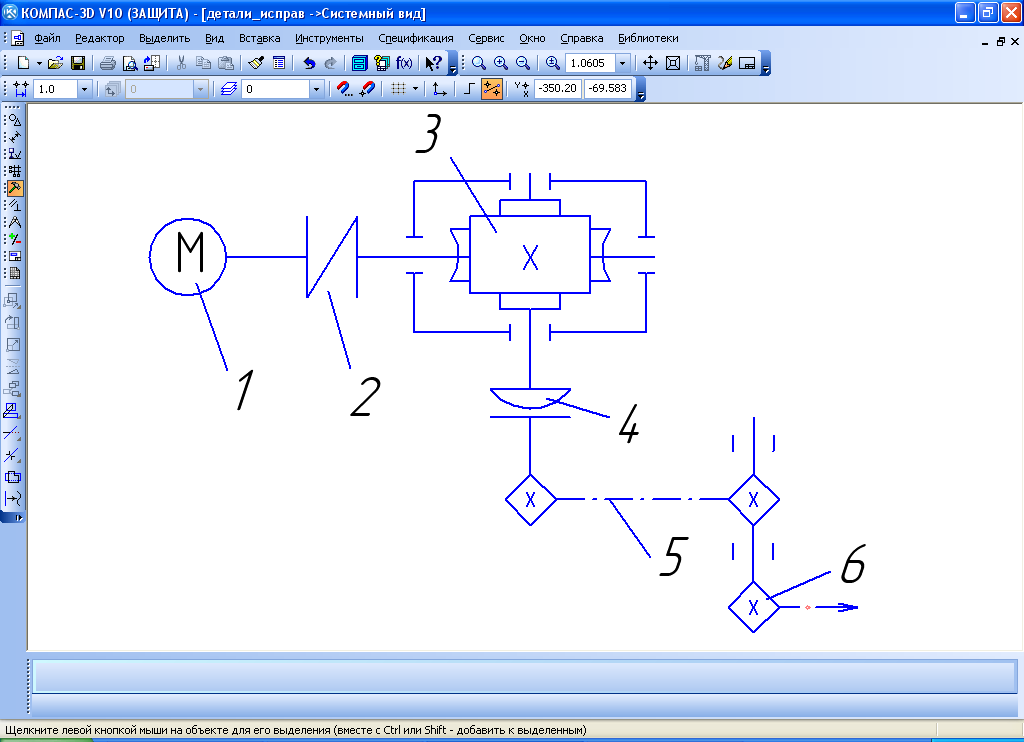Open the Справка menu
Image resolution: width=1024 pixels, height=742 pixels.
[x=581, y=38]
